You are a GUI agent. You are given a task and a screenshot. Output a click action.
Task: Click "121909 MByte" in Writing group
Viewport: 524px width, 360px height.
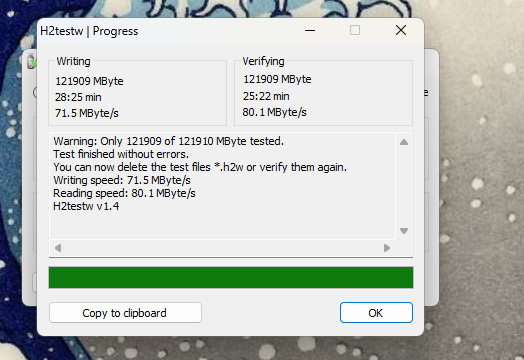(89, 81)
